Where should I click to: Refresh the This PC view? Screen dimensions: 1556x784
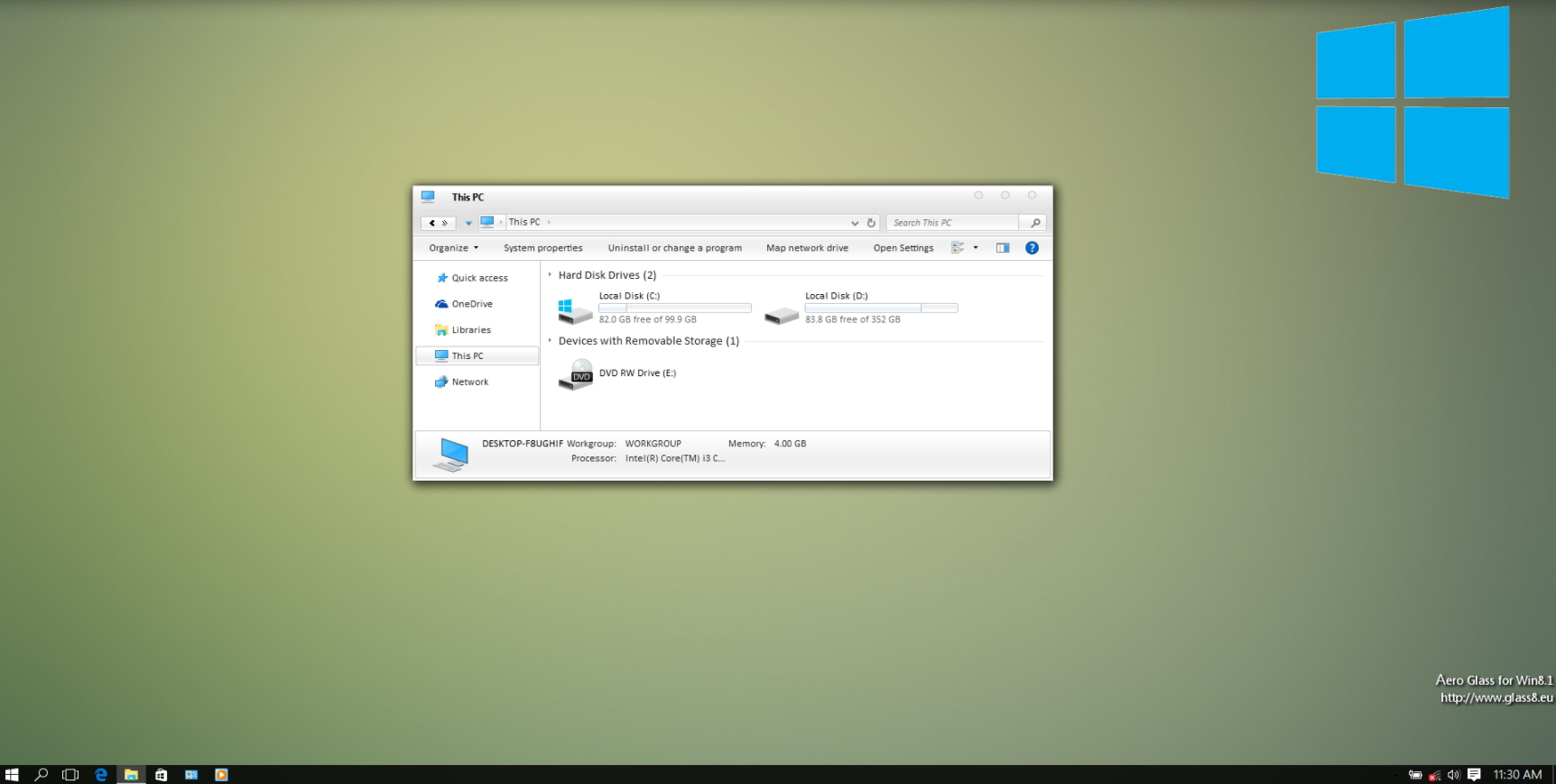(x=871, y=223)
